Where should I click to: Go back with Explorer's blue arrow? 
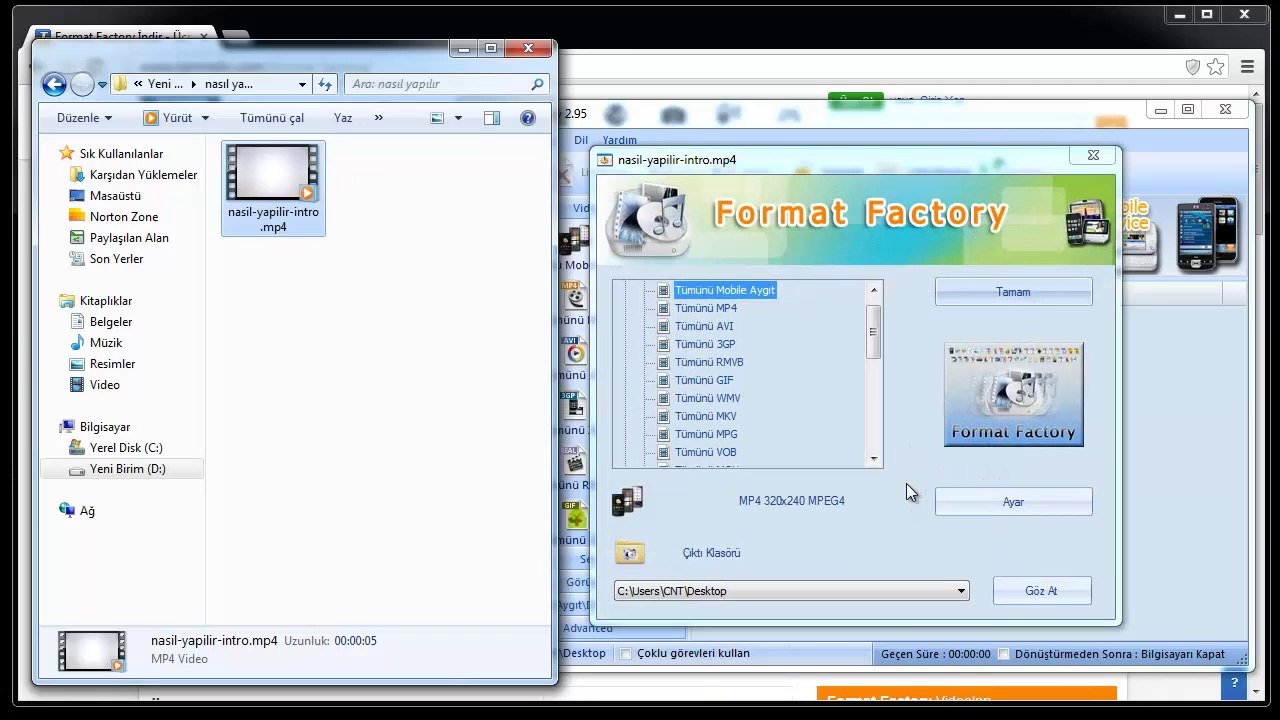tap(54, 84)
